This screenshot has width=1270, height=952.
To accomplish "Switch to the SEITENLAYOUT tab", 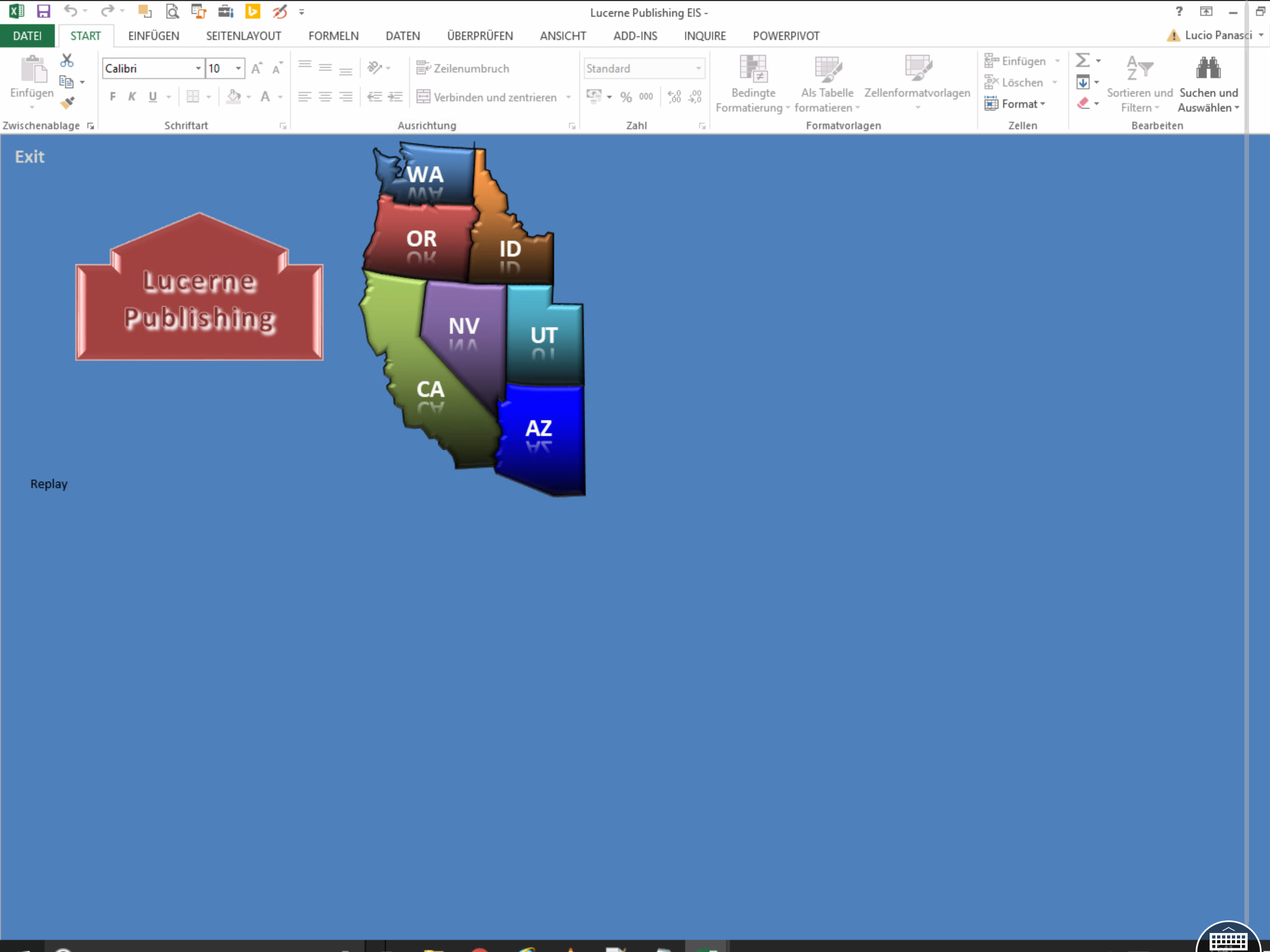I will tap(244, 36).
